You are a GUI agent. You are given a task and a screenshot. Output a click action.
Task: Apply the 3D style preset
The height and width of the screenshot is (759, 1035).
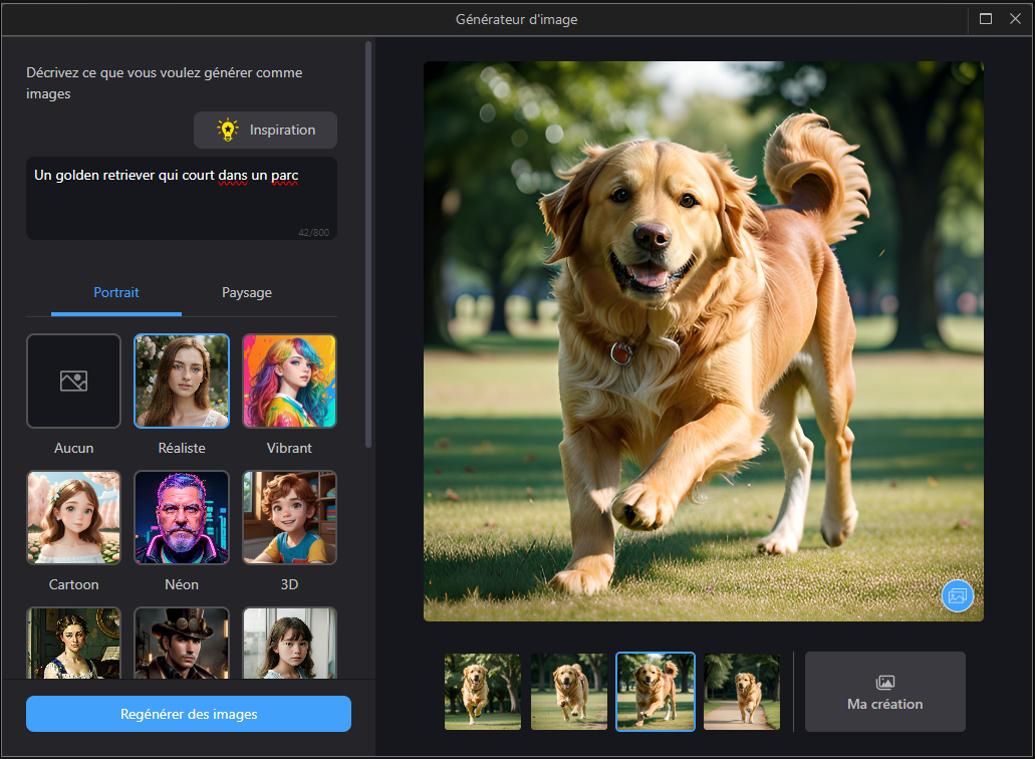point(289,518)
